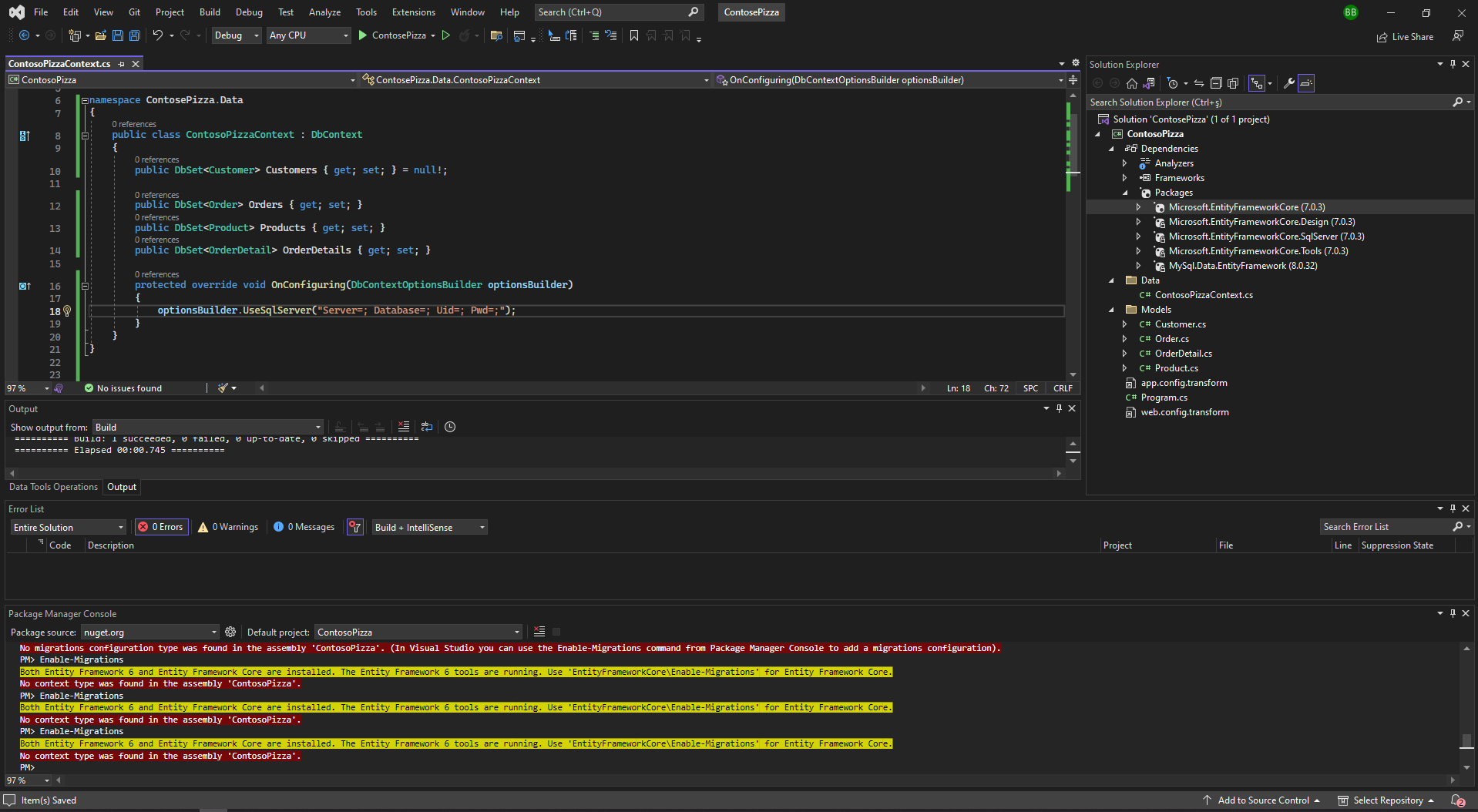Open the 'Show output from' Build dropdown
The width and height of the screenshot is (1478, 812).
pos(208,428)
